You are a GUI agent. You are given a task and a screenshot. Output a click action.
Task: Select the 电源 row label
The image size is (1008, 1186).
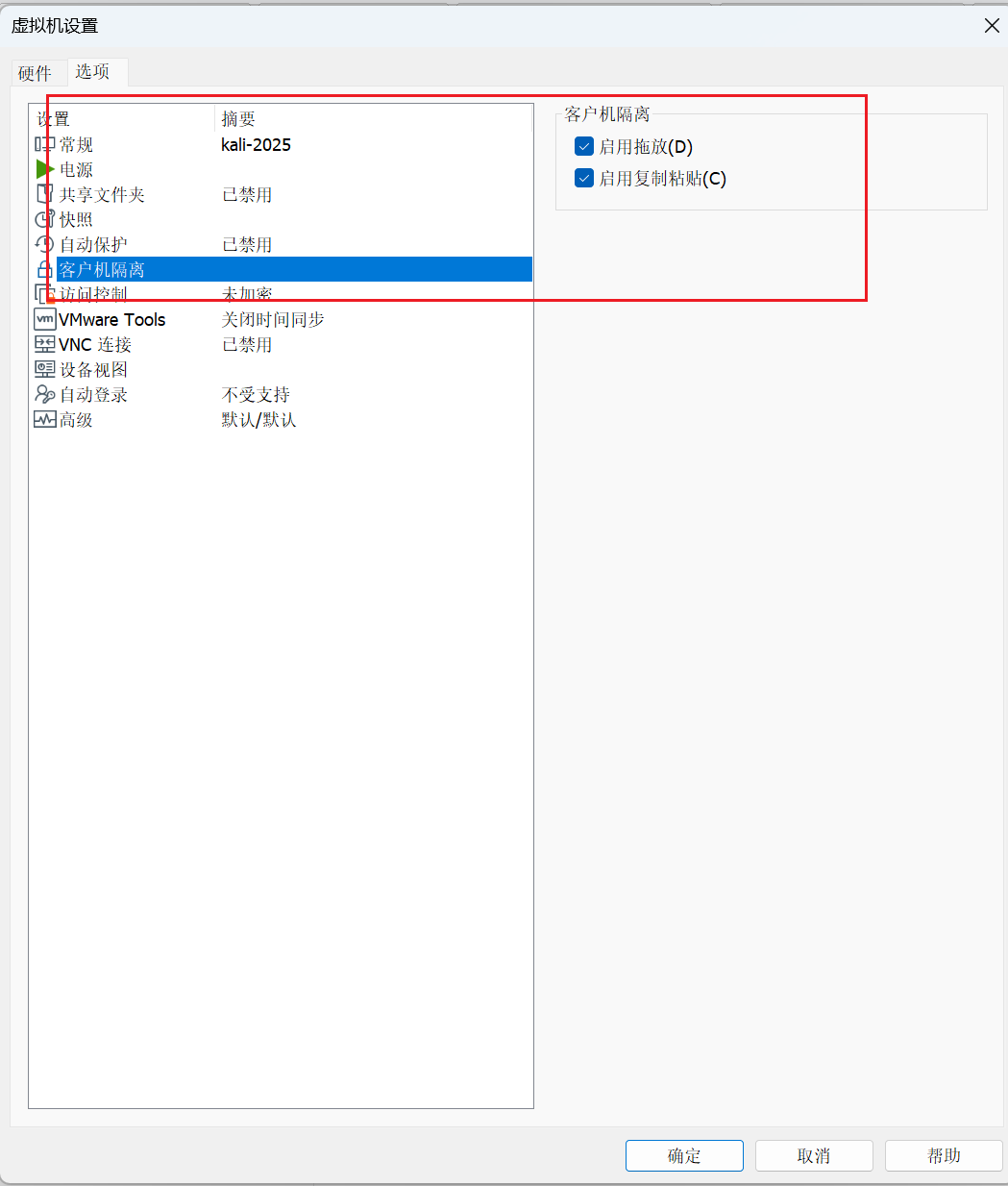point(76,169)
